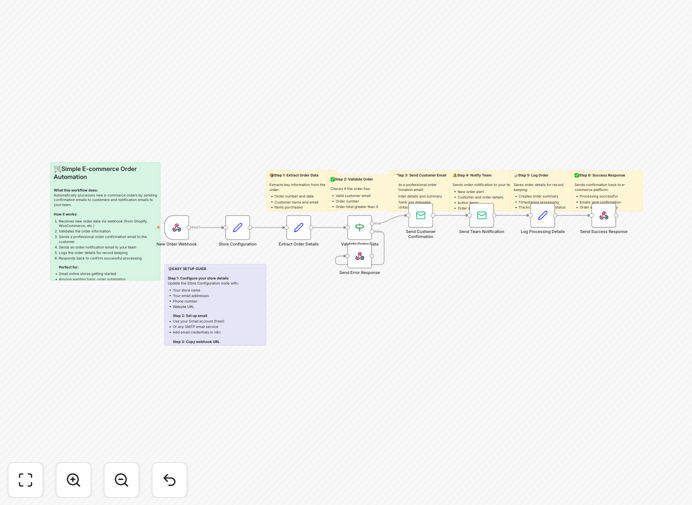Click the 'Send Error Response' node label
The height and width of the screenshot is (505, 692).
point(360,273)
